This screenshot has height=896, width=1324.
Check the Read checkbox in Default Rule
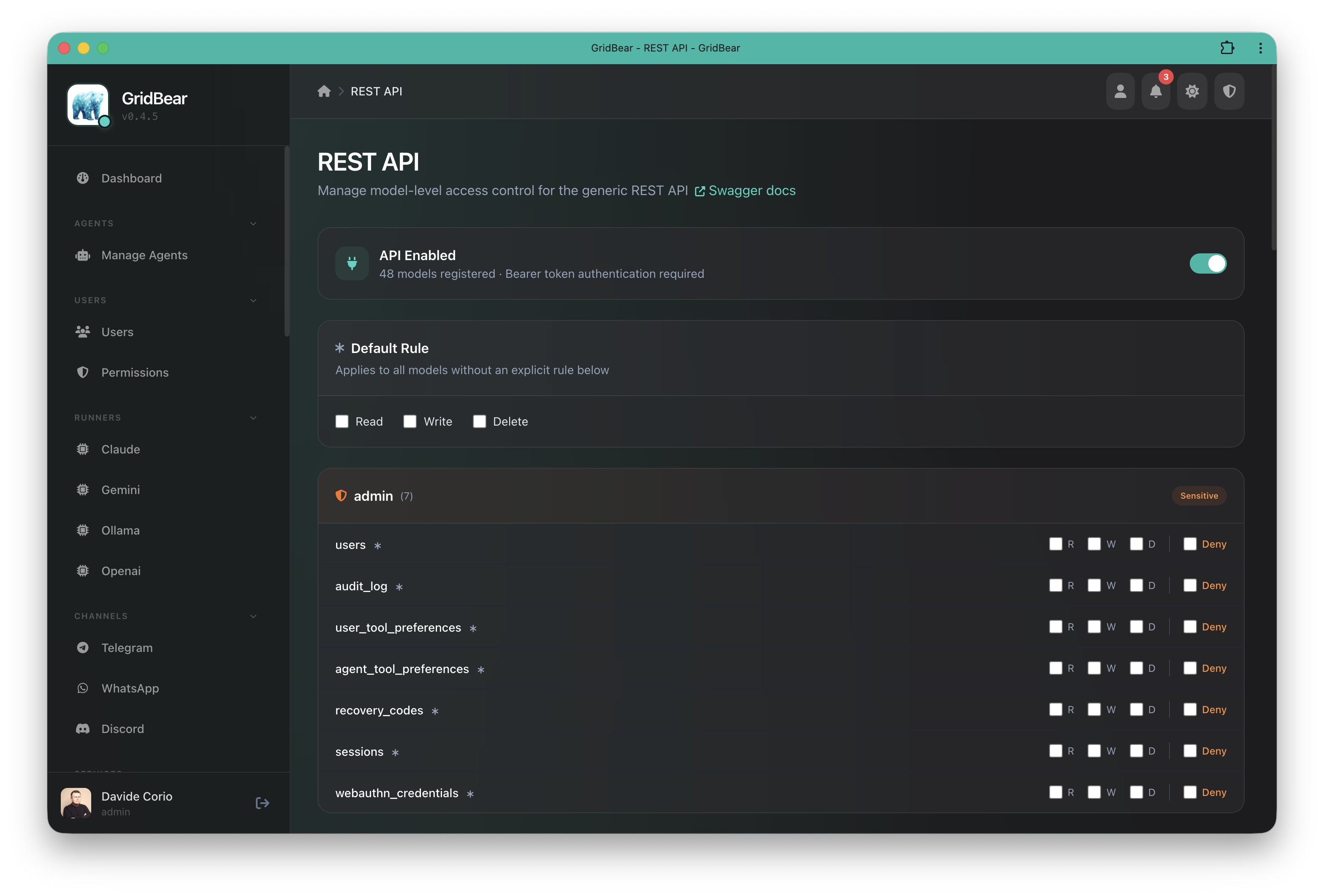342,421
